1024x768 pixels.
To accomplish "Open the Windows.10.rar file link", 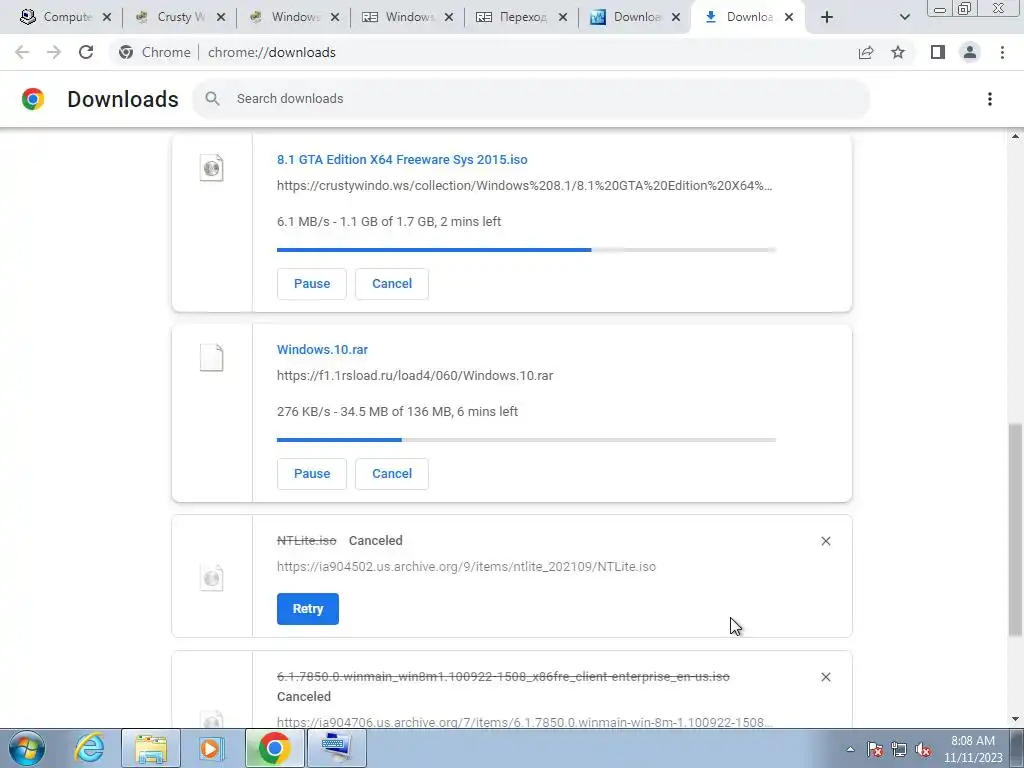I will click(x=323, y=349).
